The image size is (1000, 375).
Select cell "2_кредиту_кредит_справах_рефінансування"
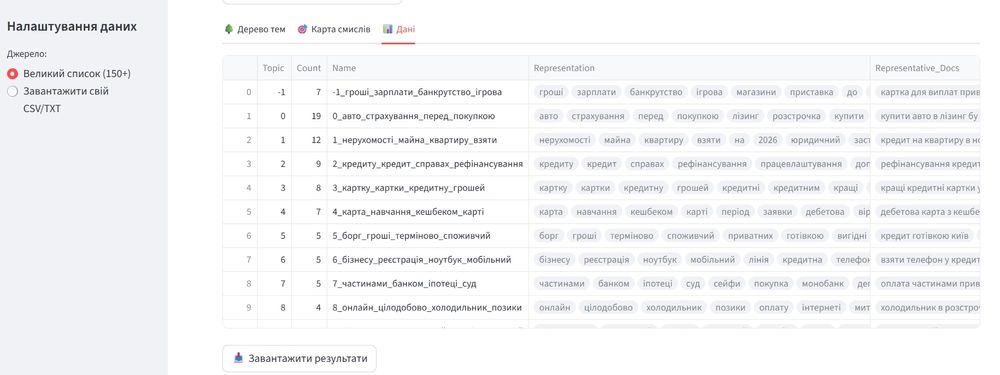coord(428,164)
